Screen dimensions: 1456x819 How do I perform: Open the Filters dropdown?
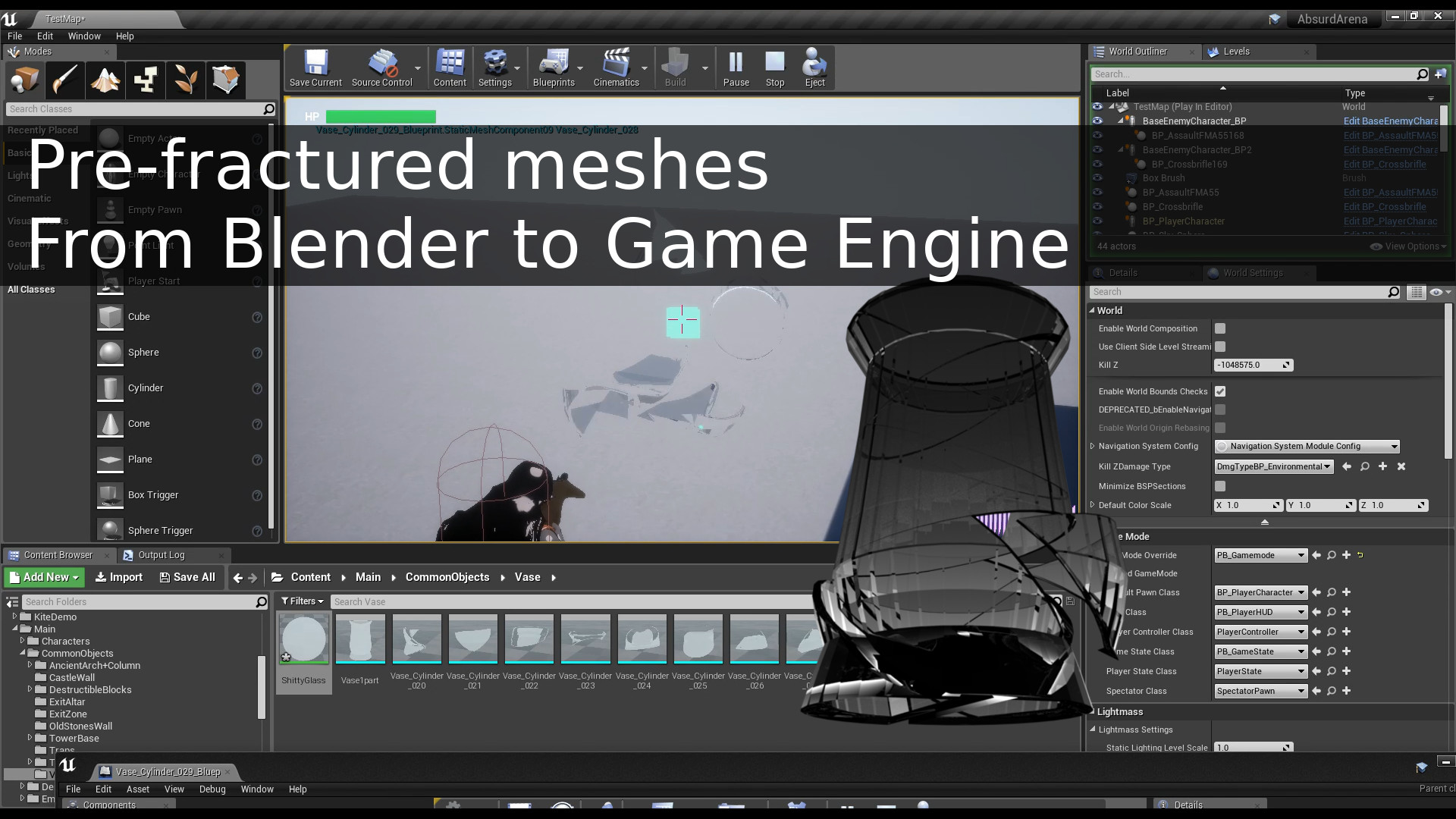coord(302,601)
